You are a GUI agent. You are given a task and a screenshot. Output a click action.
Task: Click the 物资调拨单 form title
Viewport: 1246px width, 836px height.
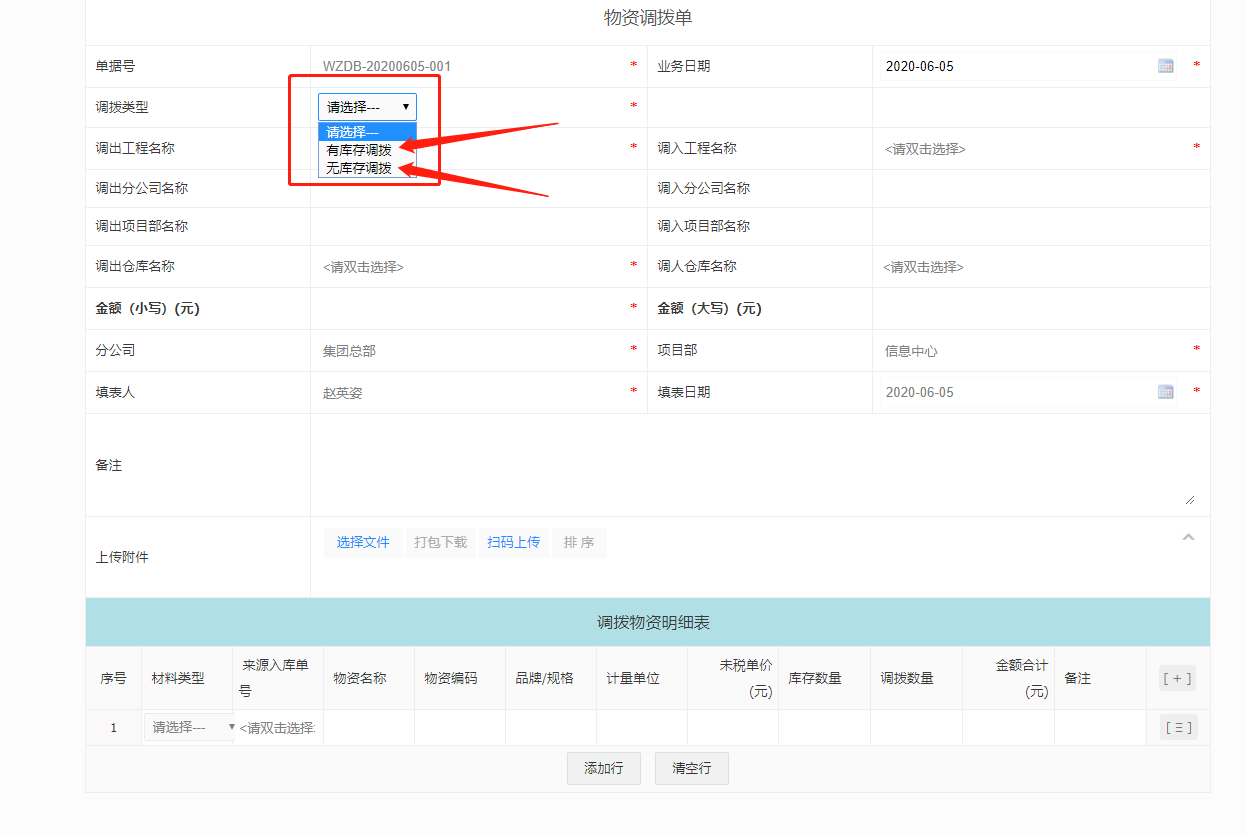(648, 17)
